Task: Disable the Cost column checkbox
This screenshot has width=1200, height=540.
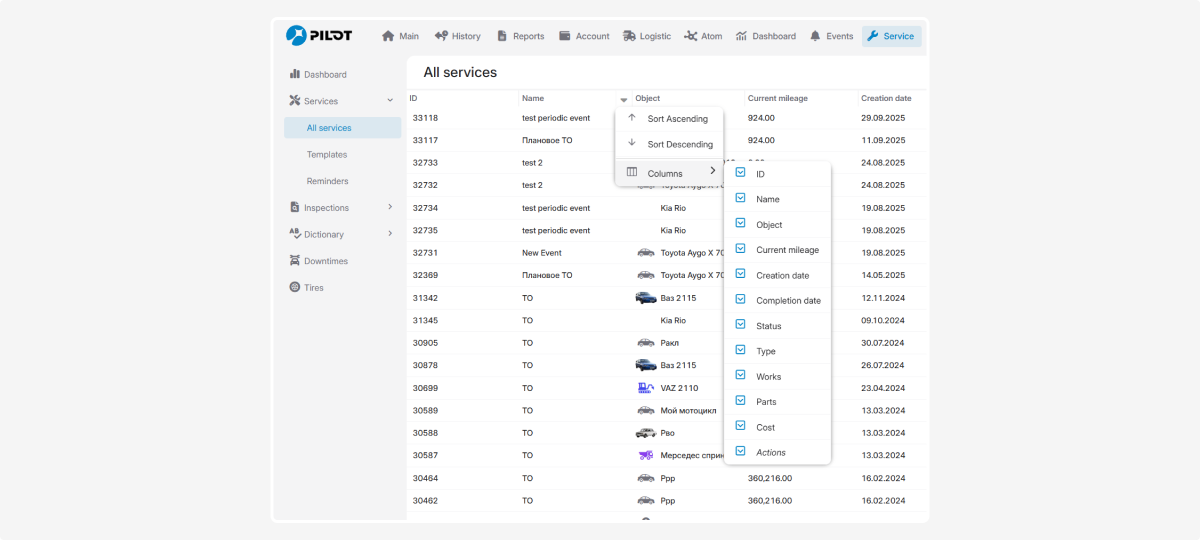Action: pos(741,427)
